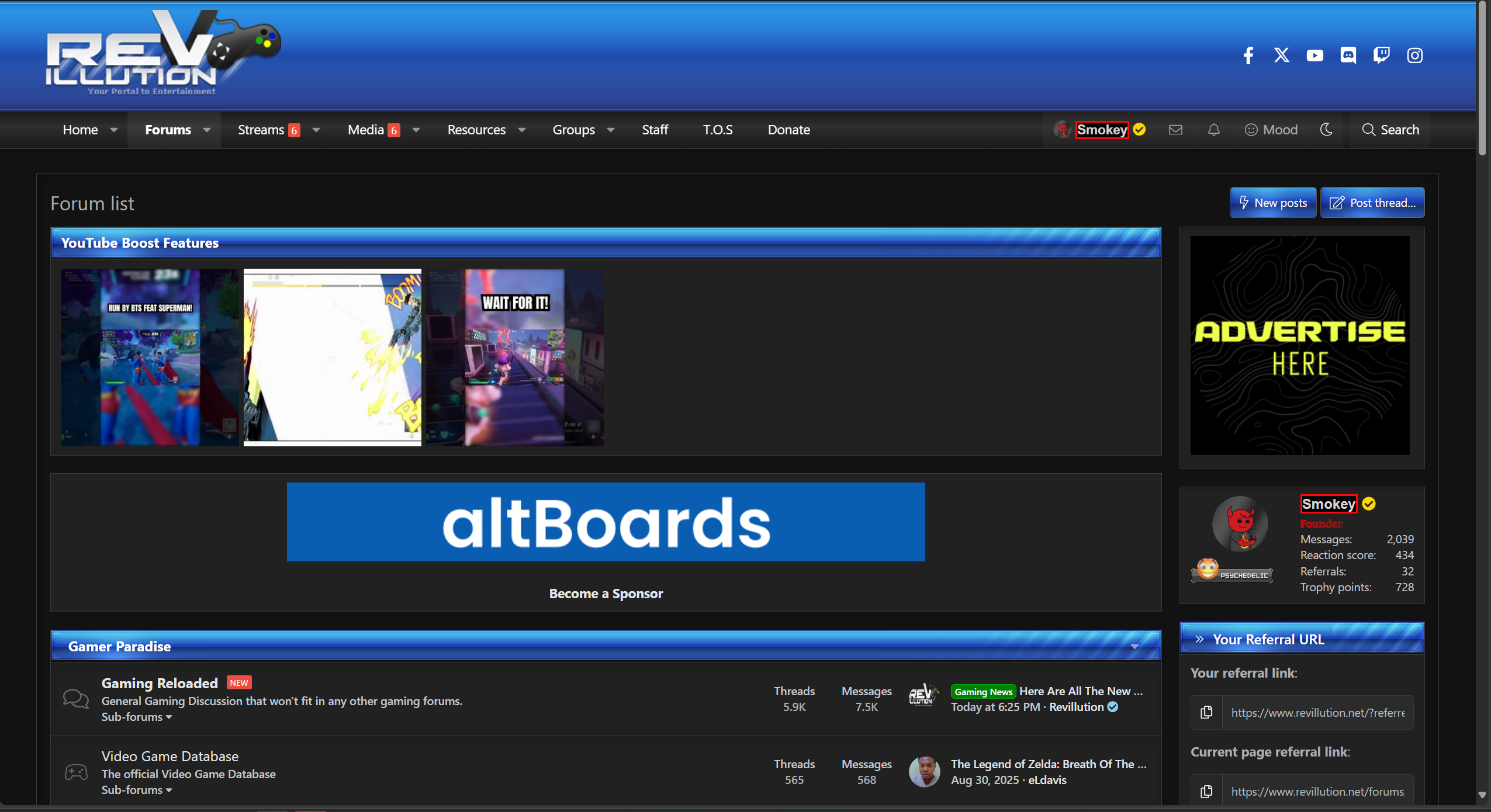
Task: Copy the referral link with the copy icon
Action: 1206,712
